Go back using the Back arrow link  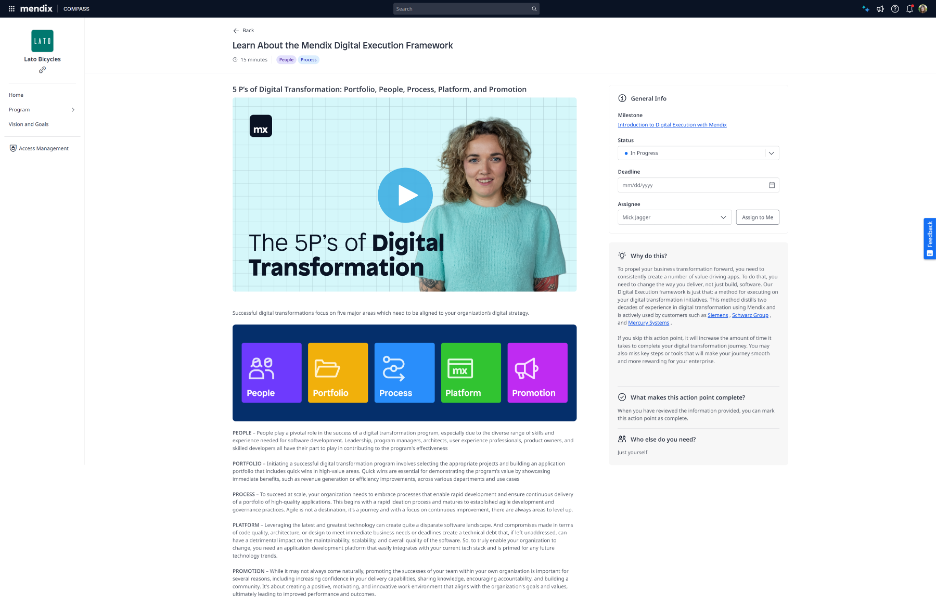(x=243, y=31)
